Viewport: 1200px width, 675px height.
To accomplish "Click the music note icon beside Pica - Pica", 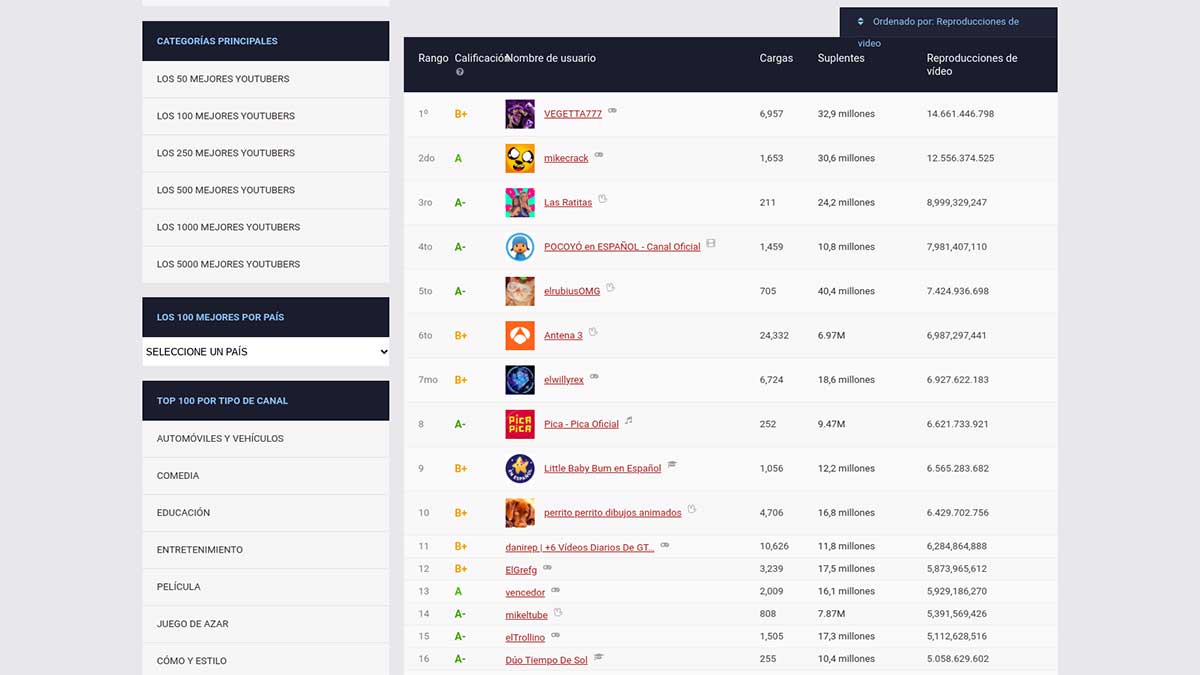I will point(629,421).
